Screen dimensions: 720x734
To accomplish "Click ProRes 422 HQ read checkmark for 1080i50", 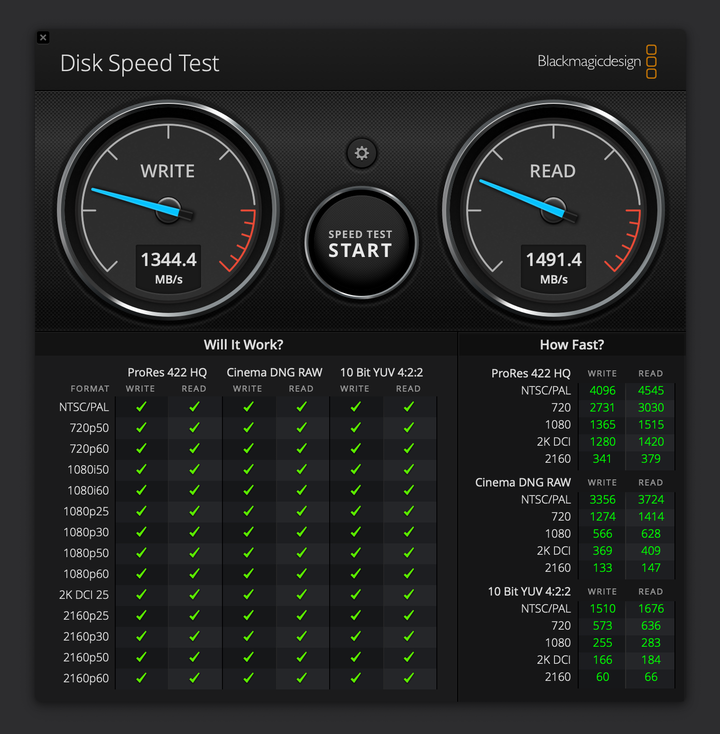I will (194, 469).
